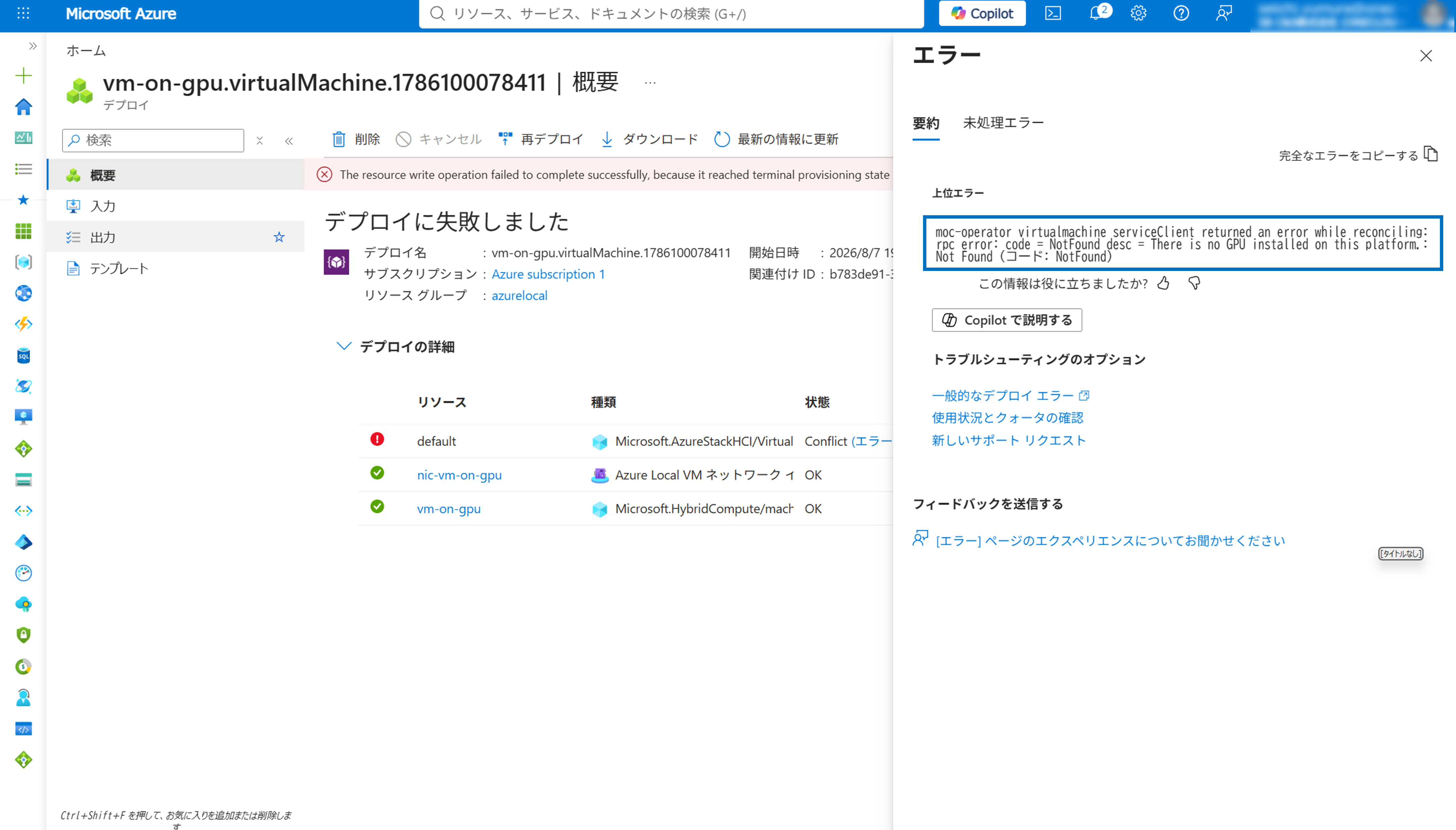The height and width of the screenshot is (830, 1456).
Task: Go to Home from the sidebar
Action: click(23, 106)
